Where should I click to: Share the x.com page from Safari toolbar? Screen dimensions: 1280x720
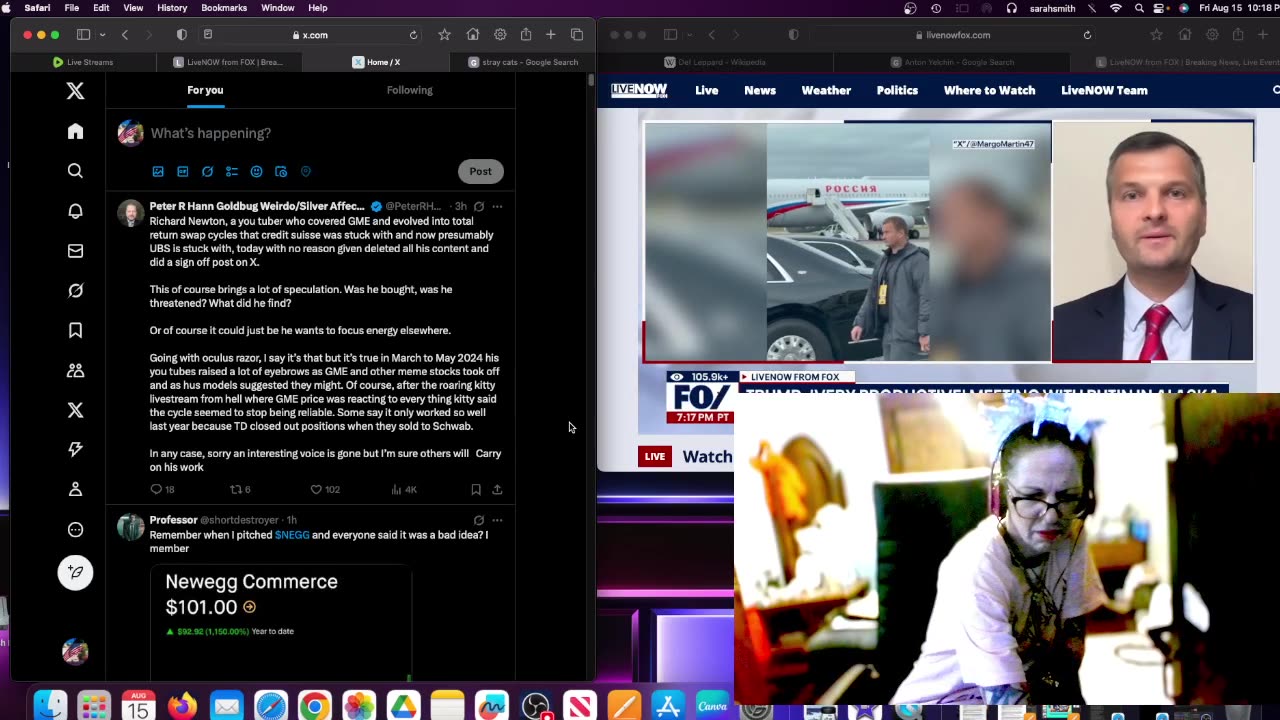tap(525, 35)
